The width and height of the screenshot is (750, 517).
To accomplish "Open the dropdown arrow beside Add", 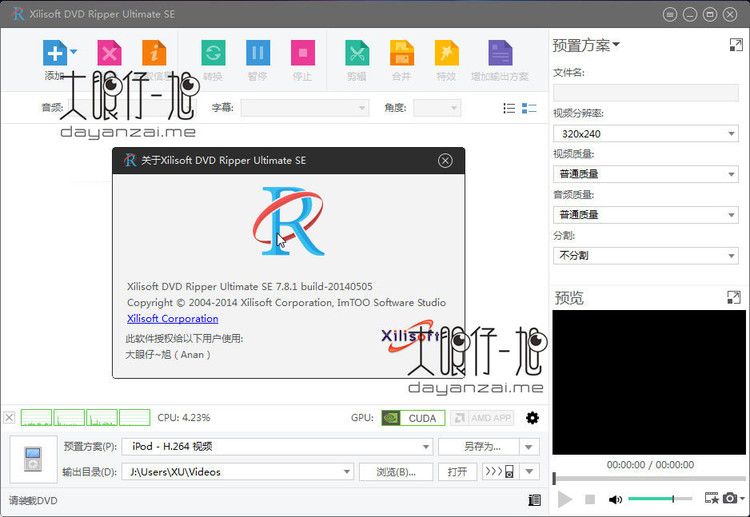I will pos(74,52).
